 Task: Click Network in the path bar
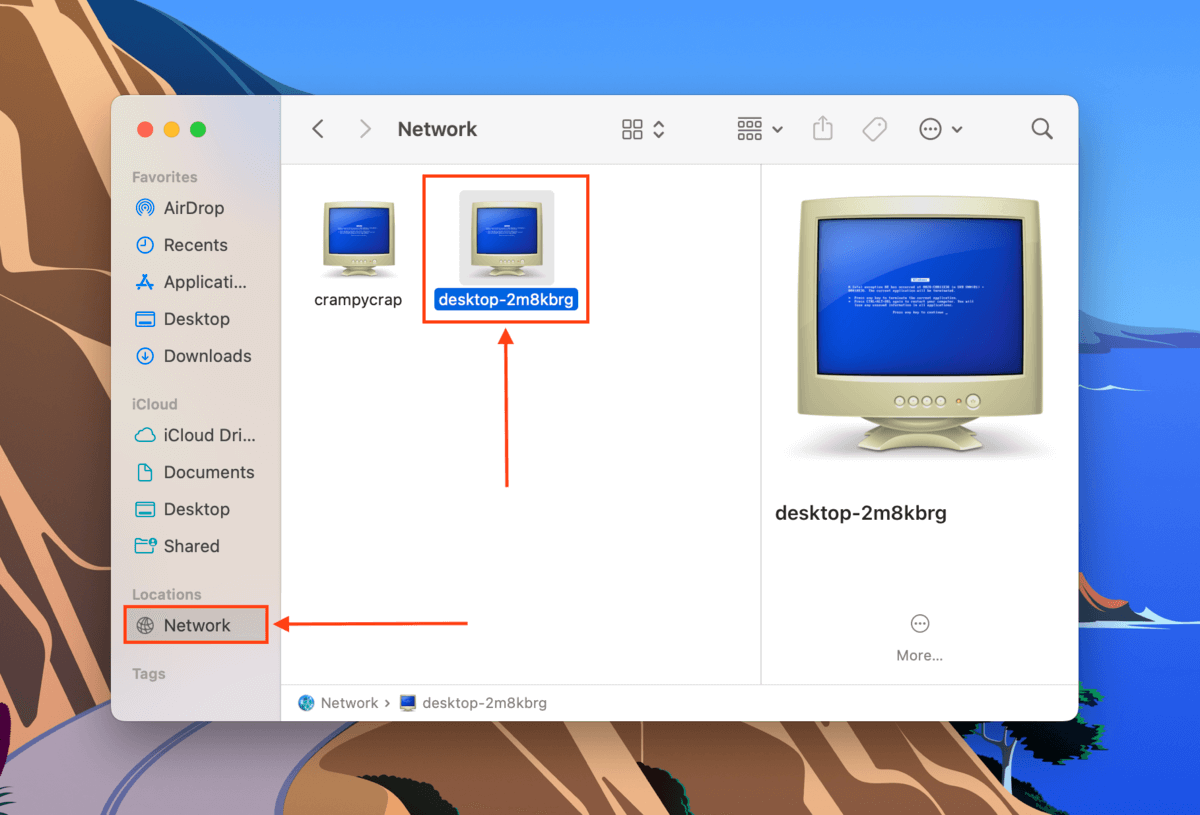click(x=338, y=703)
